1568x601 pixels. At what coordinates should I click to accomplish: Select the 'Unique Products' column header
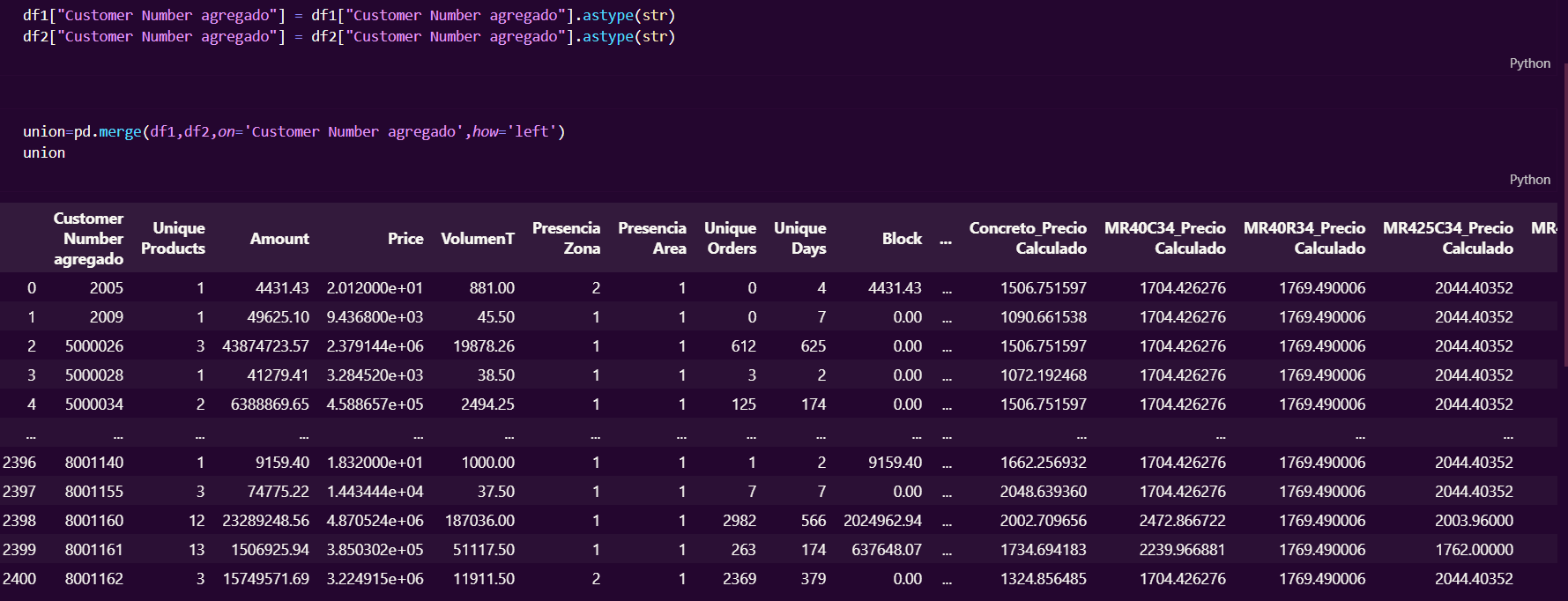tap(174, 239)
